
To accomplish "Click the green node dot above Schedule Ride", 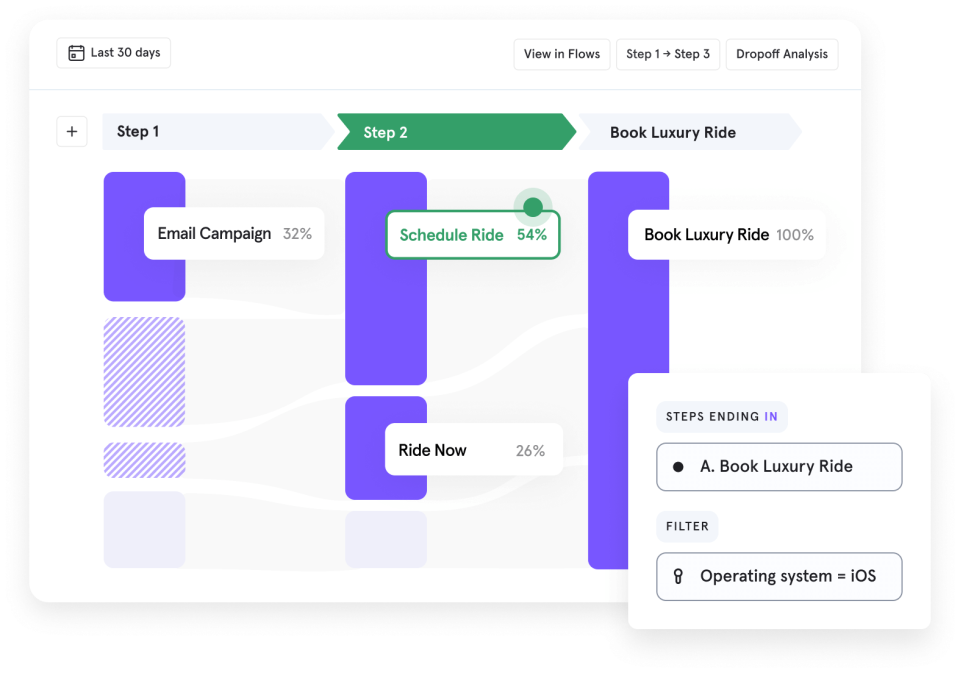I will pos(531,207).
